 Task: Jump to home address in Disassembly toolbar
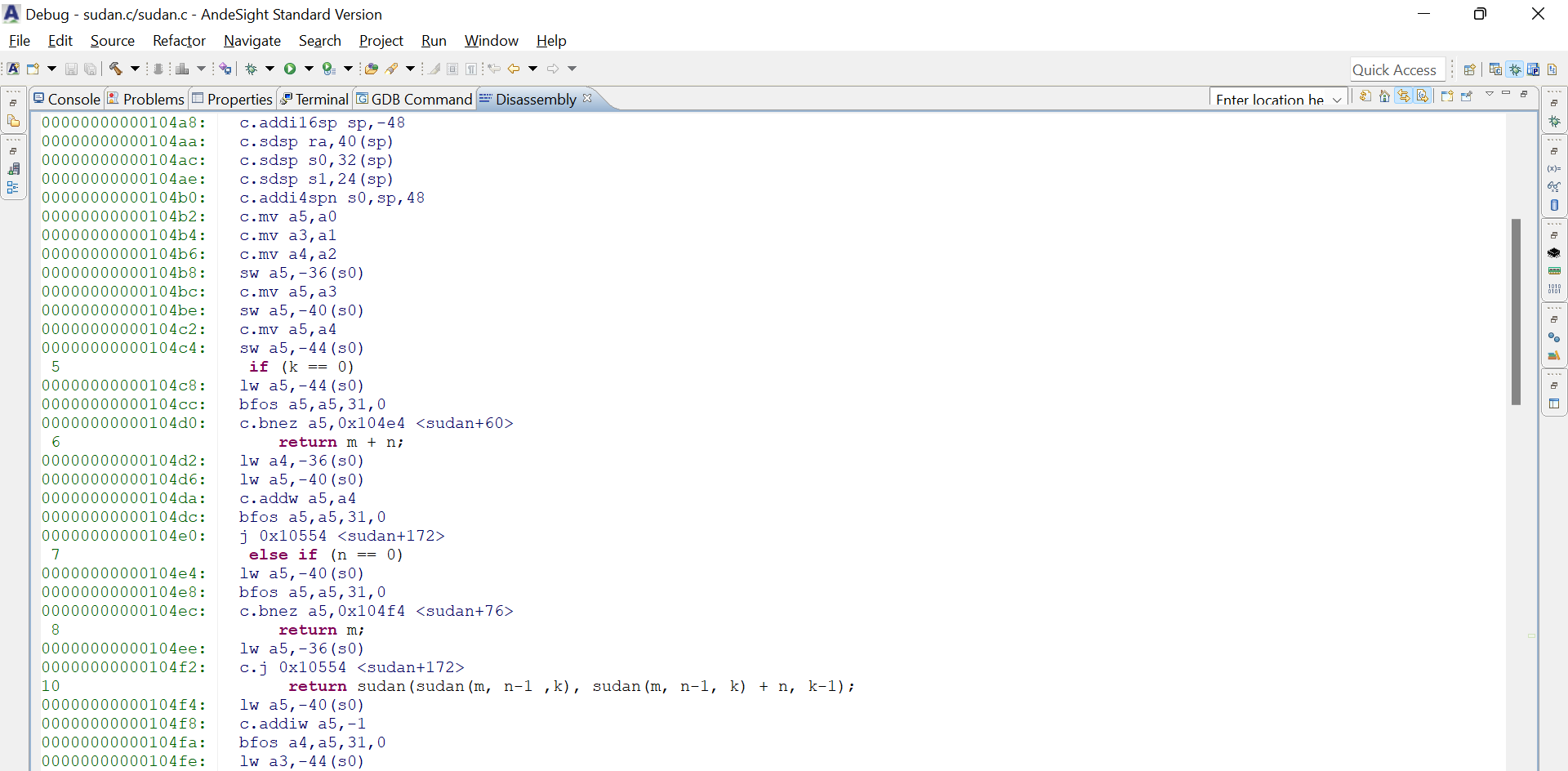click(x=1385, y=96)
